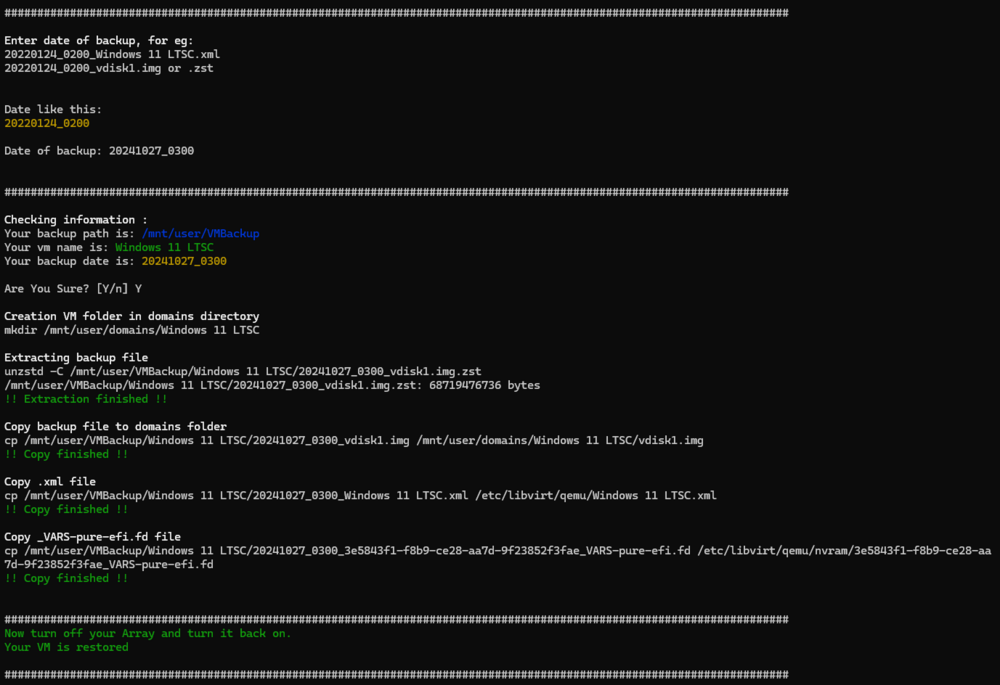Image resolution: width=1000 pixels, height=685 pixels.
Task: Click the '20220124_0200_vdisk1.img or .zst' line
Action: (x=108, y=68)
